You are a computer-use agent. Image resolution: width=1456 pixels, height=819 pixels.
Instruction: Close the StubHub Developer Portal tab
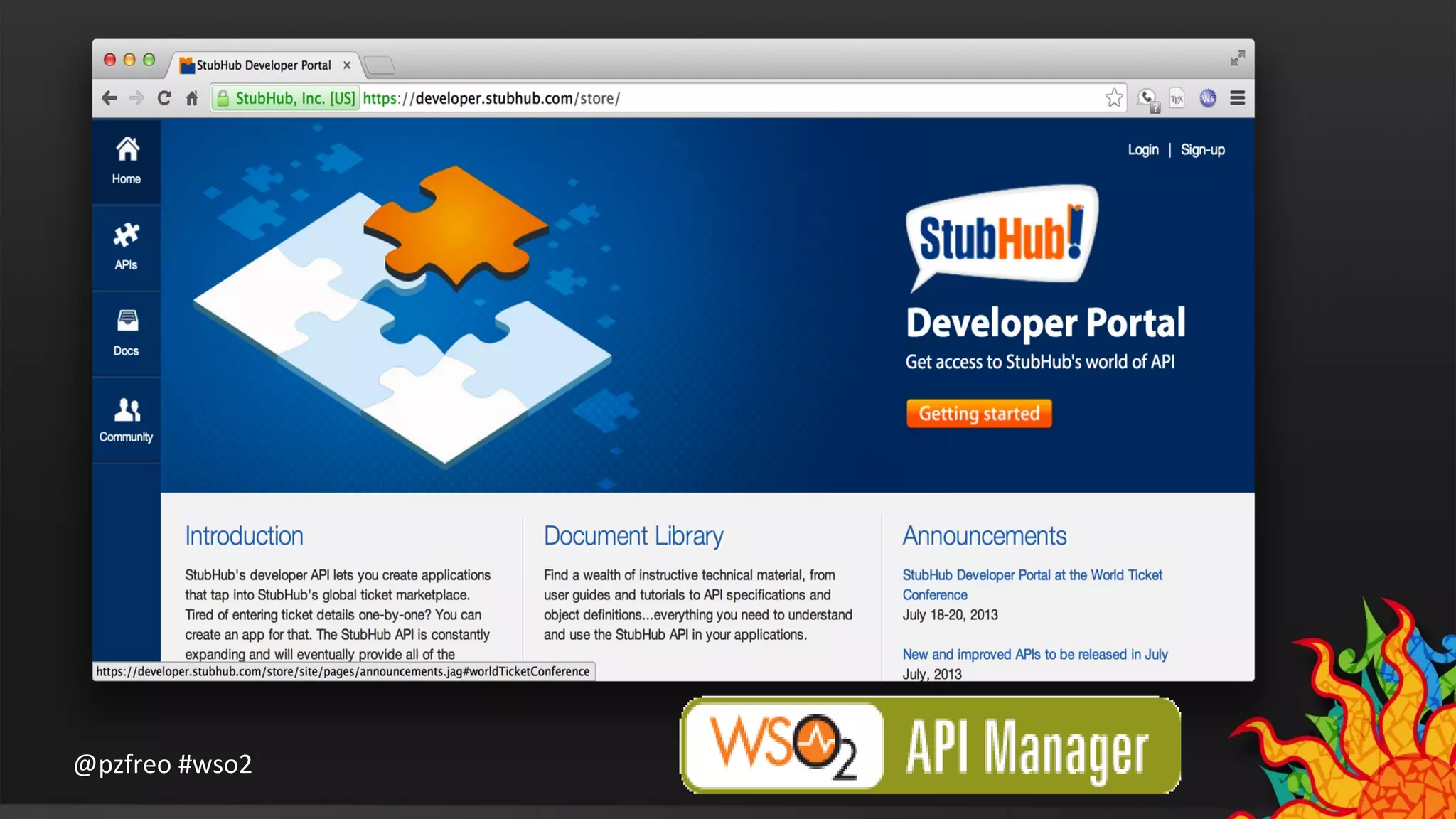pyautogui.click(x=347, y=65)
